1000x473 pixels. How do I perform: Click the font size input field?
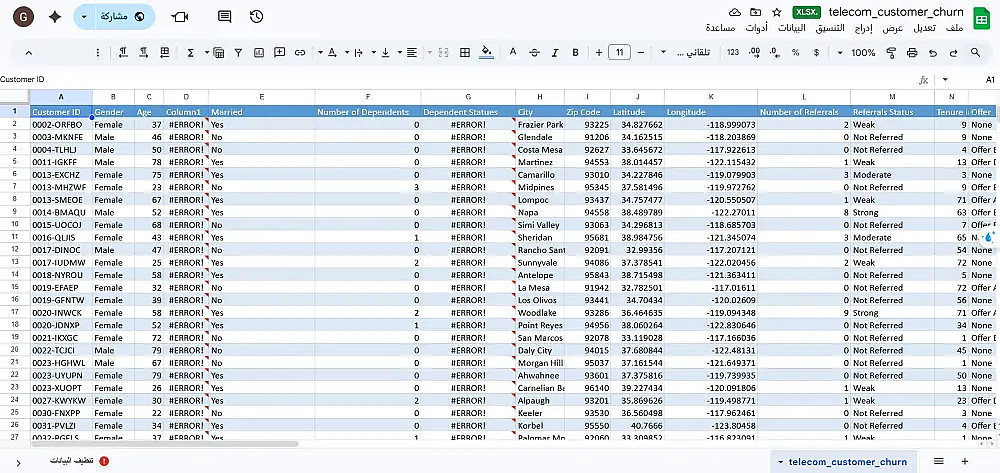click(619, 53)
